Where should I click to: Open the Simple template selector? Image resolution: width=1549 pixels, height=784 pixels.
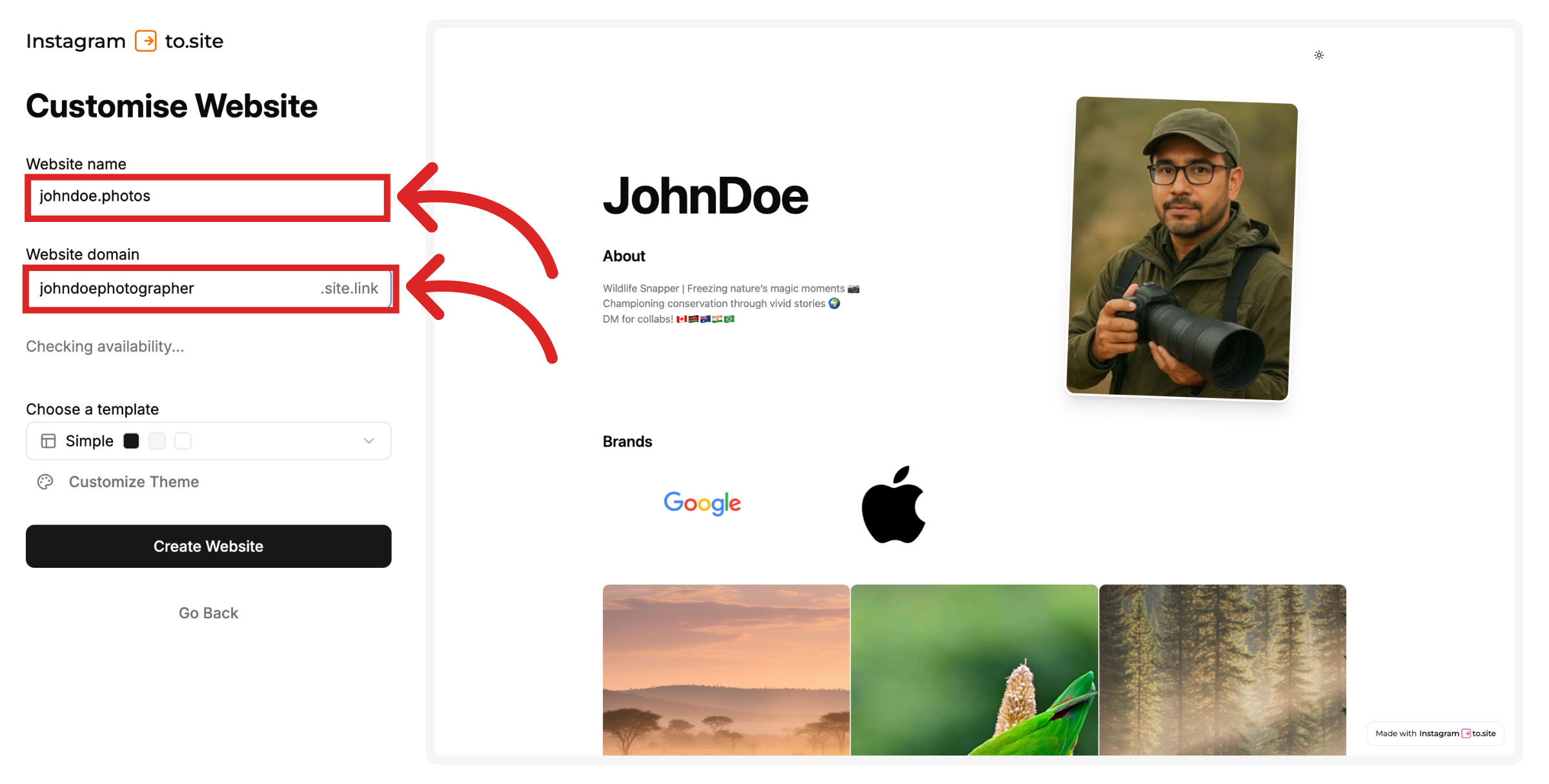click(208, 441)
